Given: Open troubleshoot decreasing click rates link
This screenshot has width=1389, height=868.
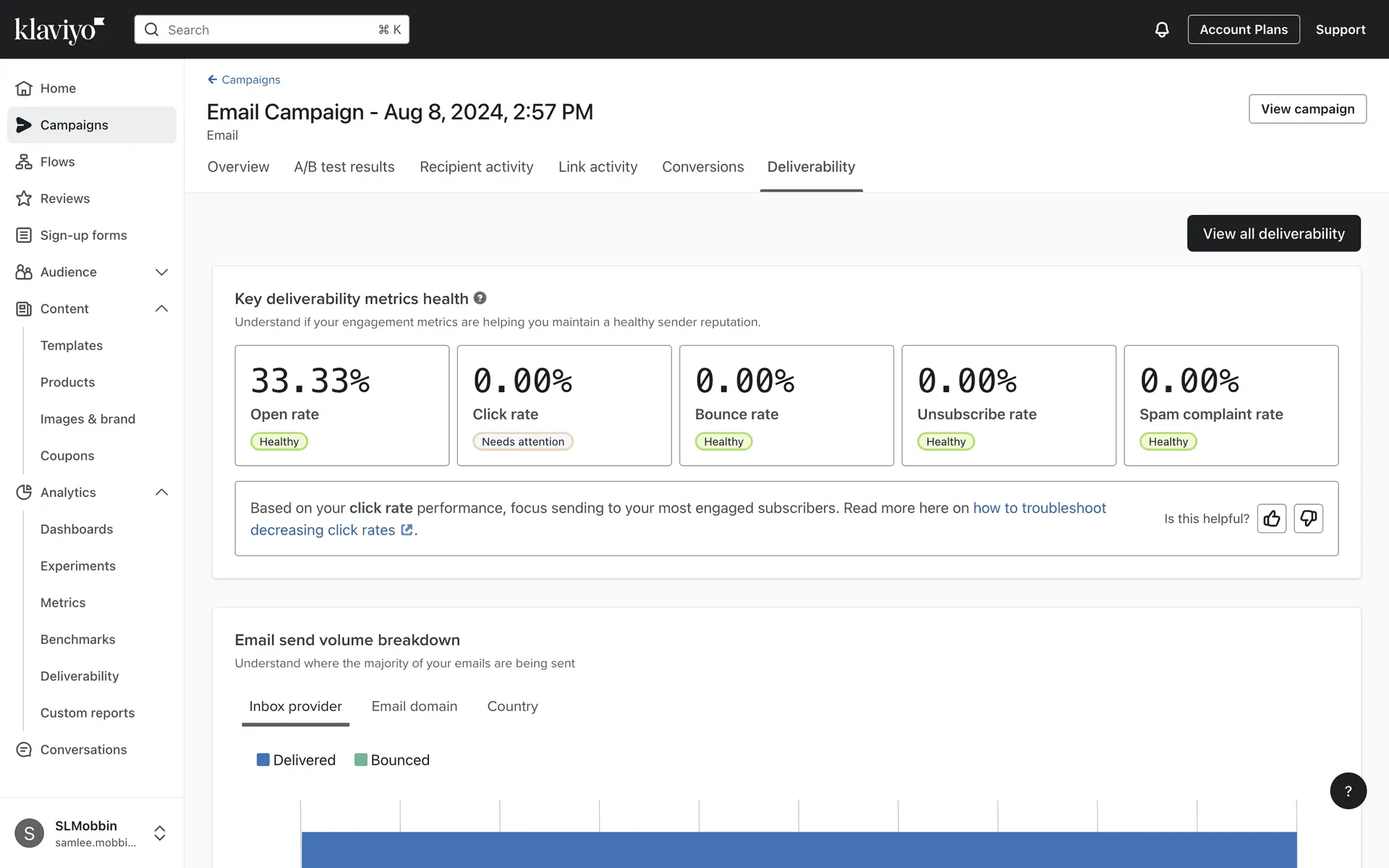Looking at the screenshot, I should pyautogui.click(x=1039, y=509).
